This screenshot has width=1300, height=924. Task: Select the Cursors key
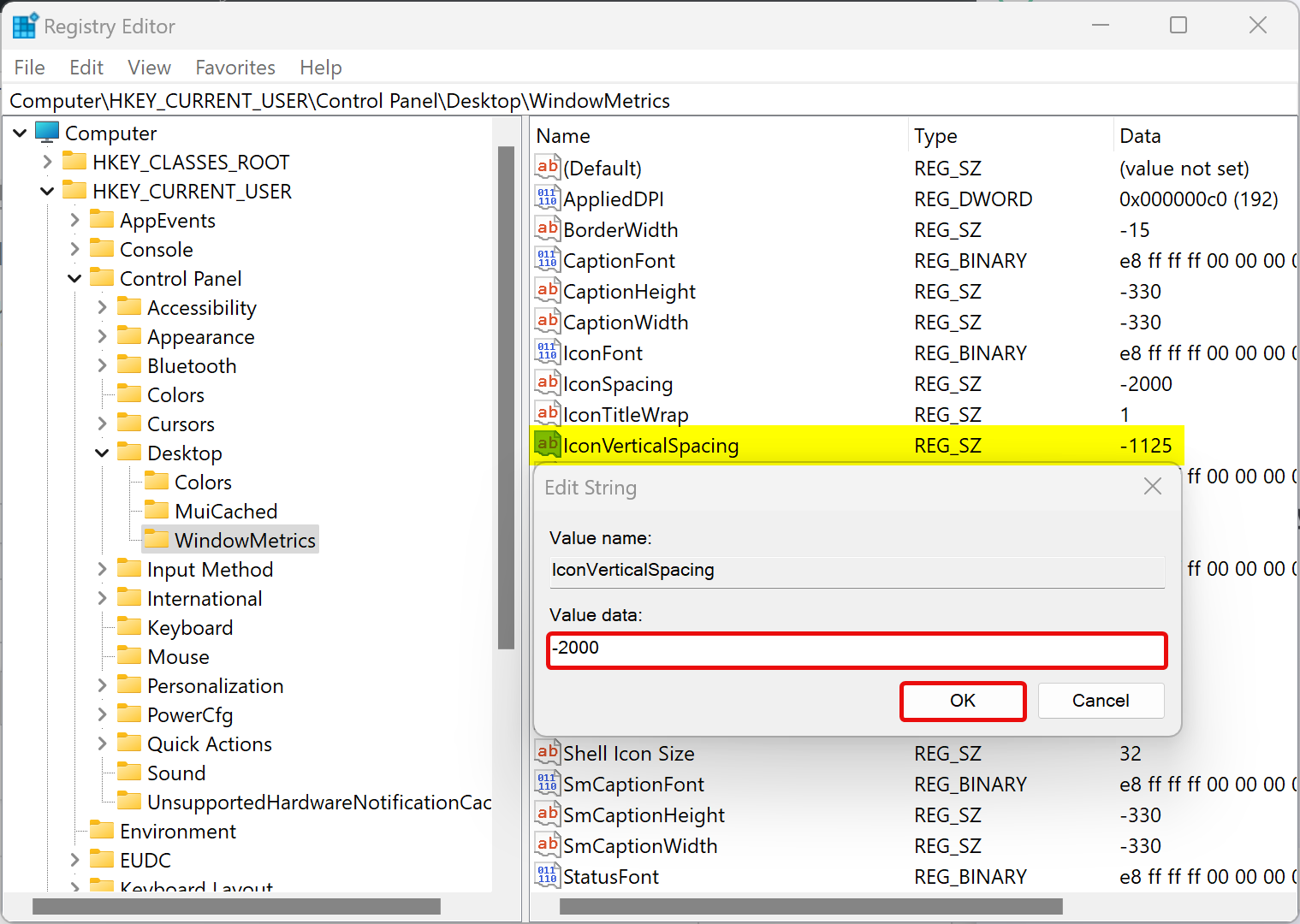click(181, 424)
